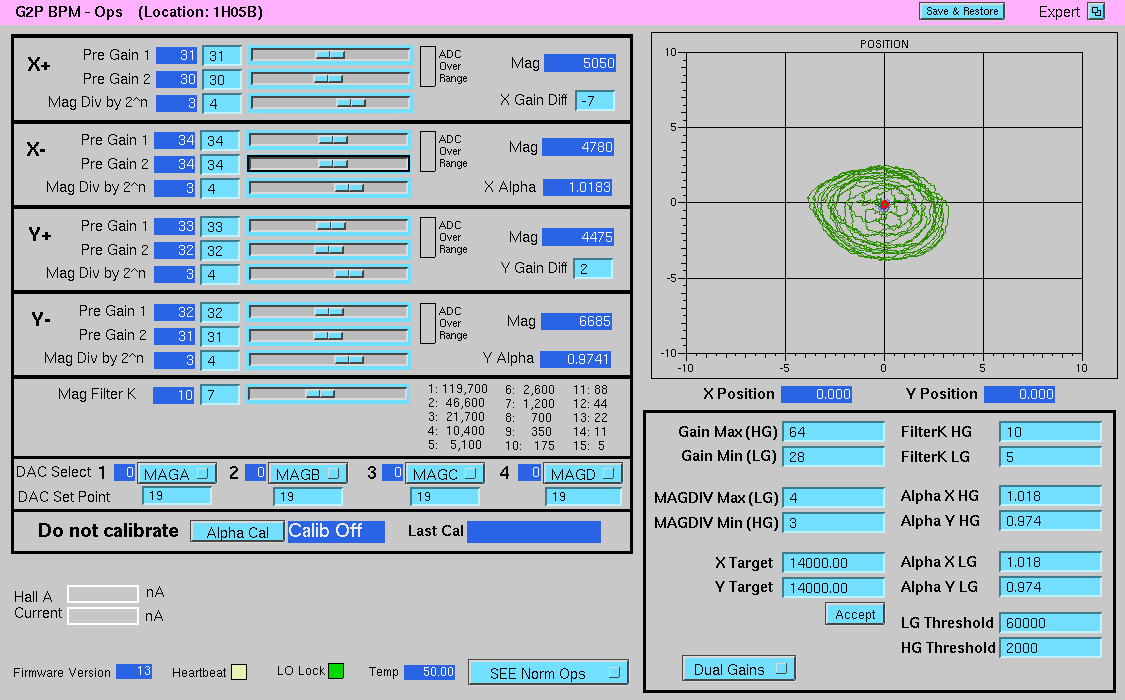Click the Temp readout 50.00

click(430, 672)
